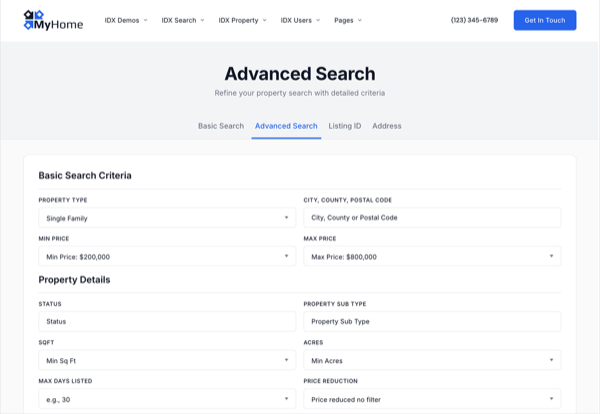This screenshot has height=414, width=600.
Task: Click the Property Details heading
Action: coord(74,280)
